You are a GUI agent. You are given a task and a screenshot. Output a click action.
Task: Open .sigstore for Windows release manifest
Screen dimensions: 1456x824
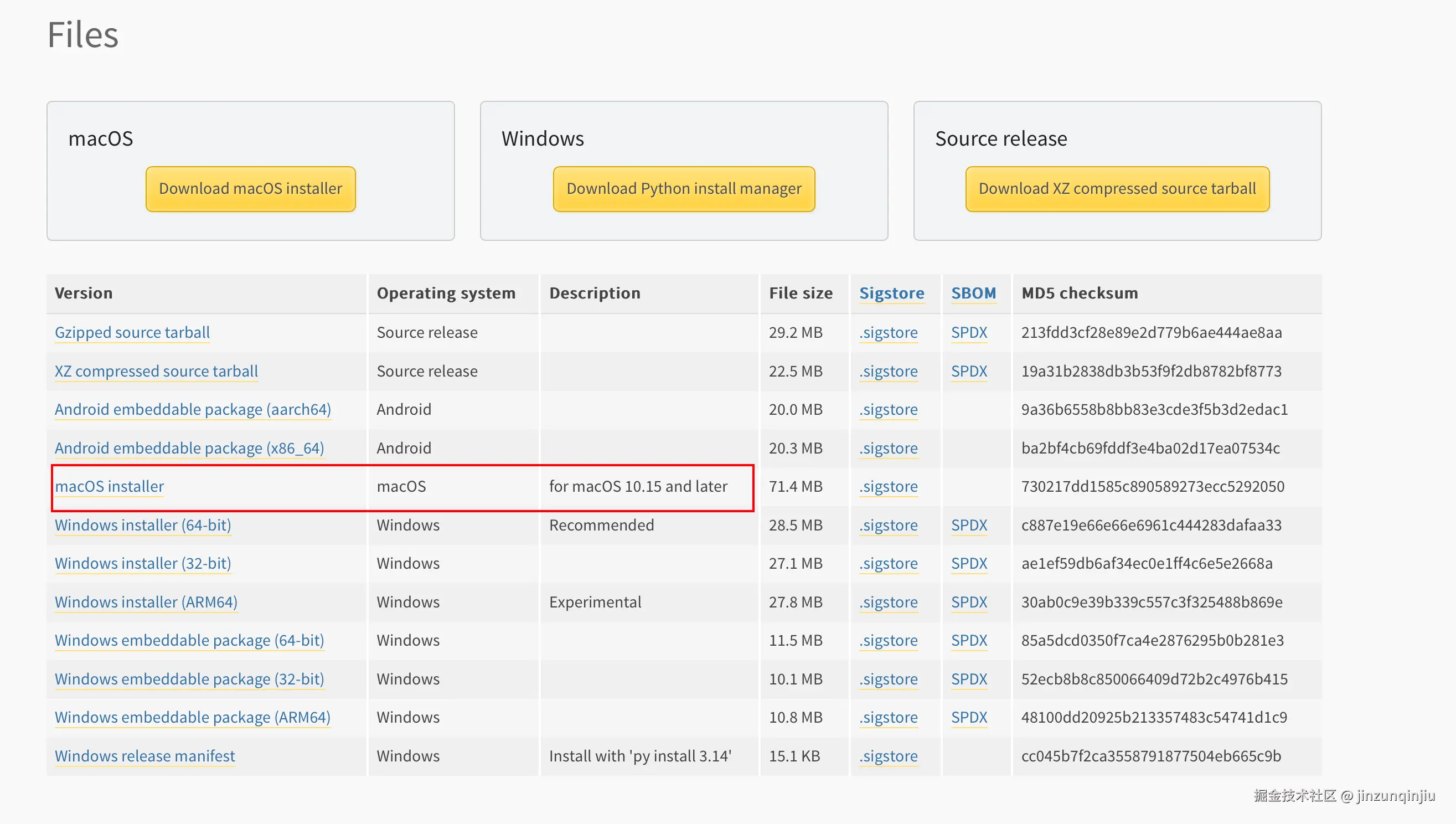tap(888, 755)
